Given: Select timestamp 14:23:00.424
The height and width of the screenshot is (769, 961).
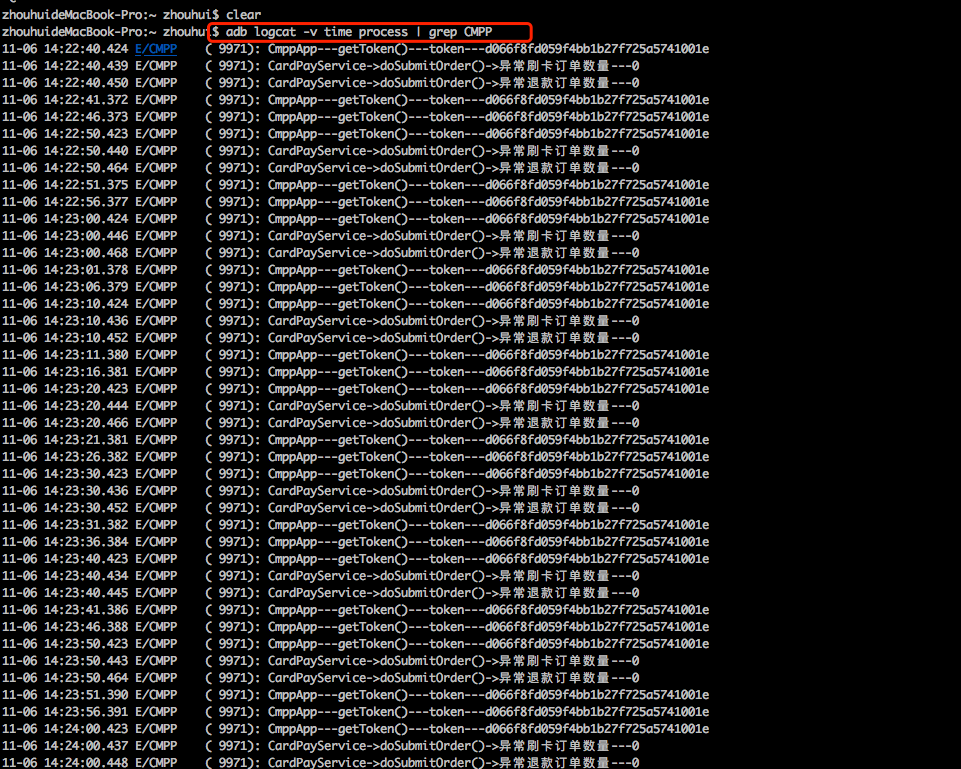Looking at the screenshot, I should (x=86, y=219).
